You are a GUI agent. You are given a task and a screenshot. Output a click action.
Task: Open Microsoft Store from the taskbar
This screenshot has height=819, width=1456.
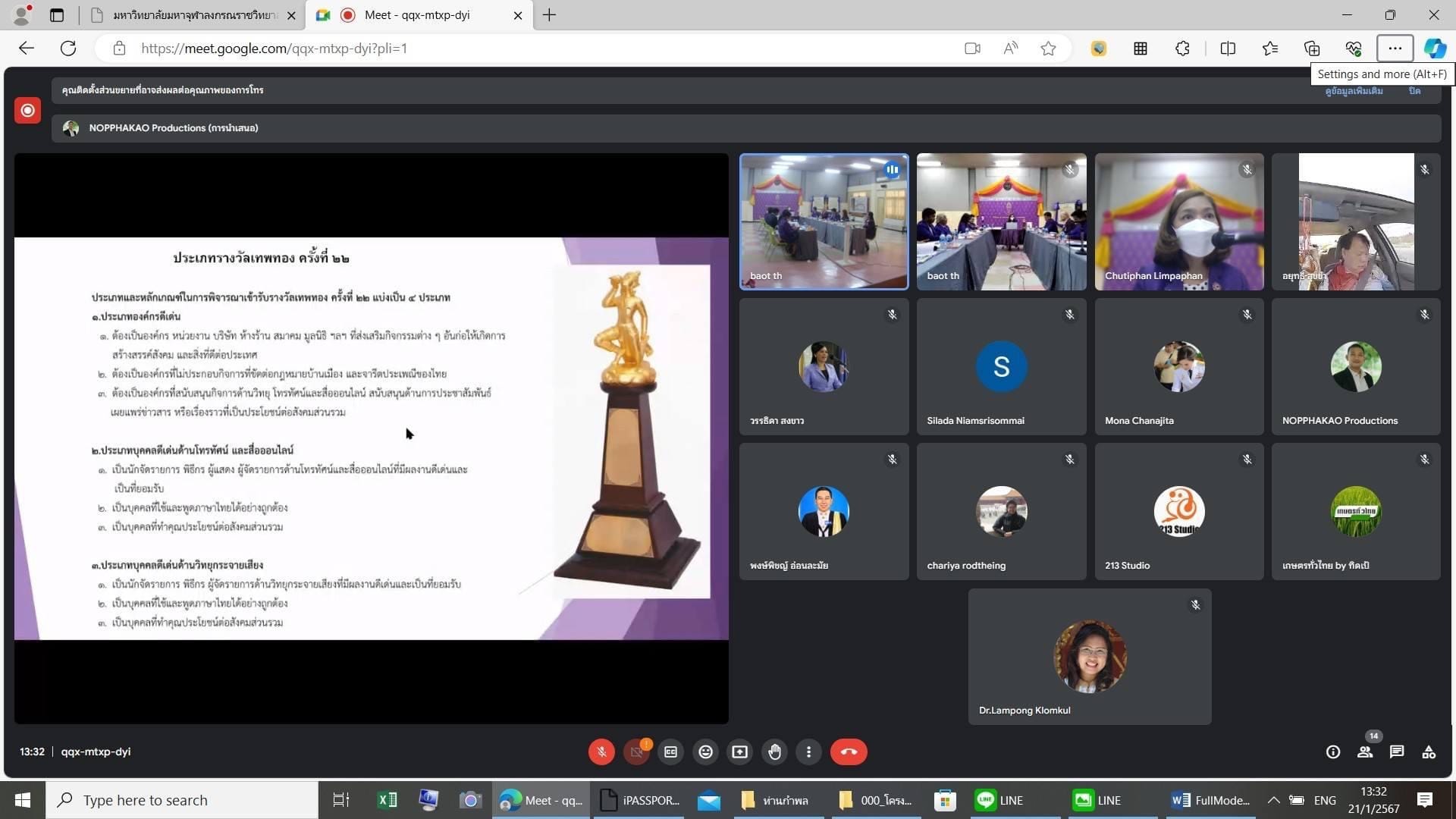pos(945,800)
